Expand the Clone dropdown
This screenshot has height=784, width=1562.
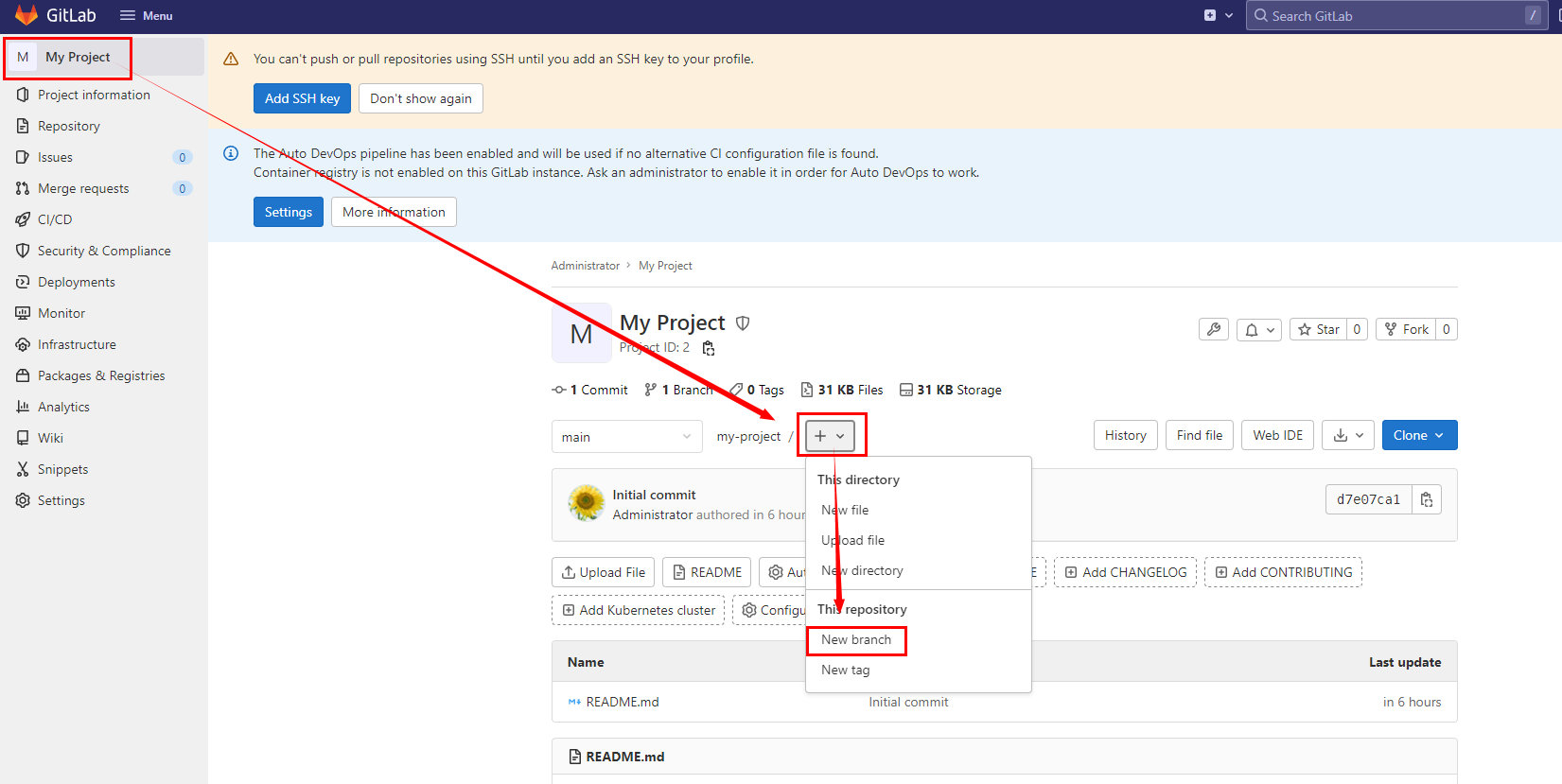click(x=1419, y=435)
